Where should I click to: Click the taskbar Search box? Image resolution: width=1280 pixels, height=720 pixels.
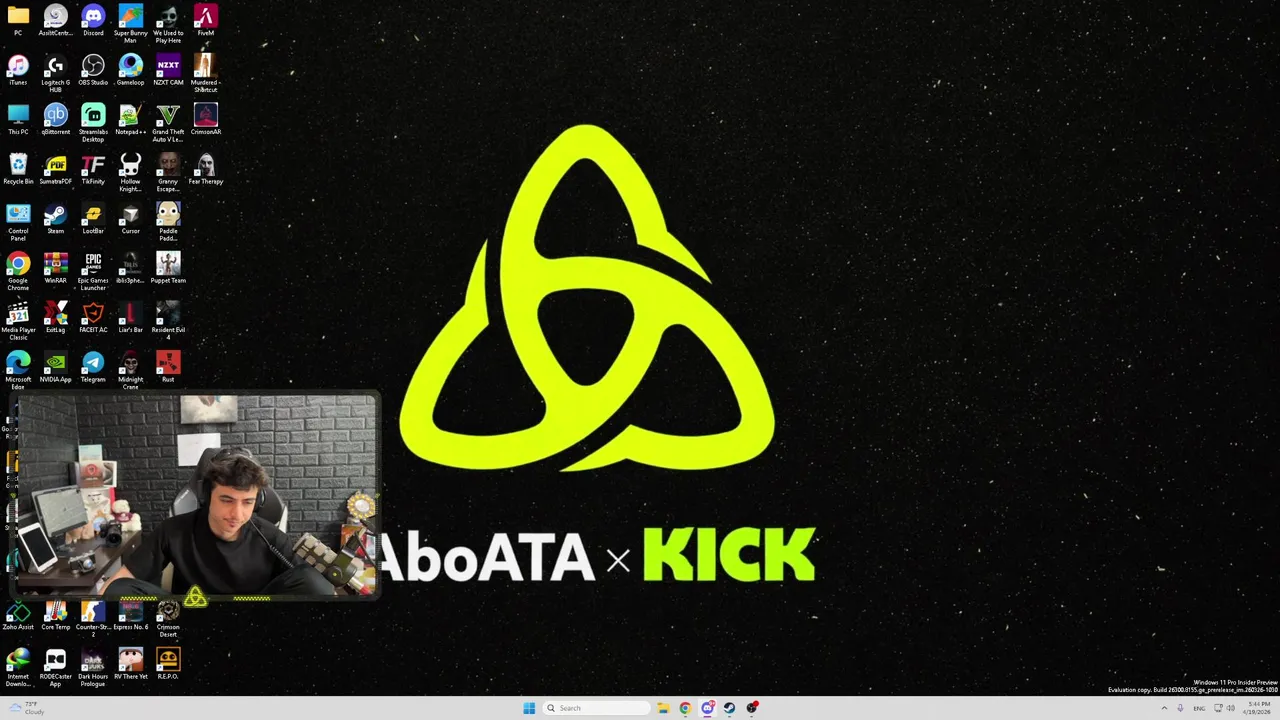[x=596, y=708]
